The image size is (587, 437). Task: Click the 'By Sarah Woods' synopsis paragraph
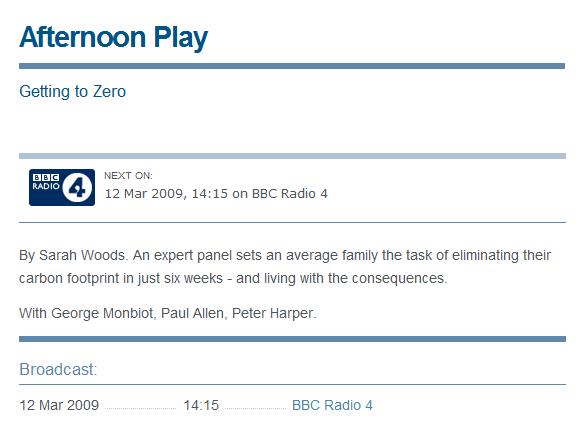click(x=285, y=267)
